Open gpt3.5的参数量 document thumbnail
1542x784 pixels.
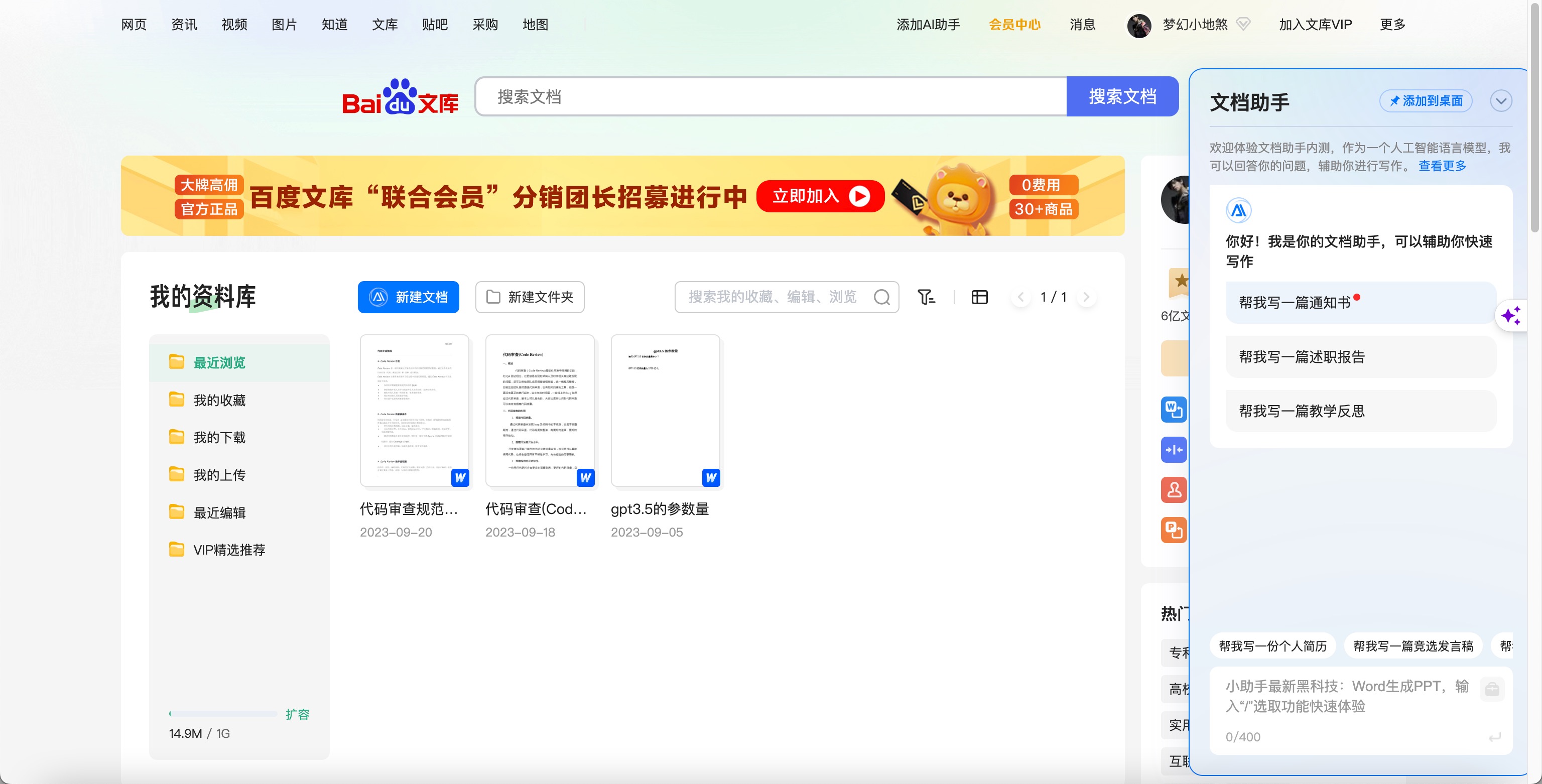tap(665, 411)
